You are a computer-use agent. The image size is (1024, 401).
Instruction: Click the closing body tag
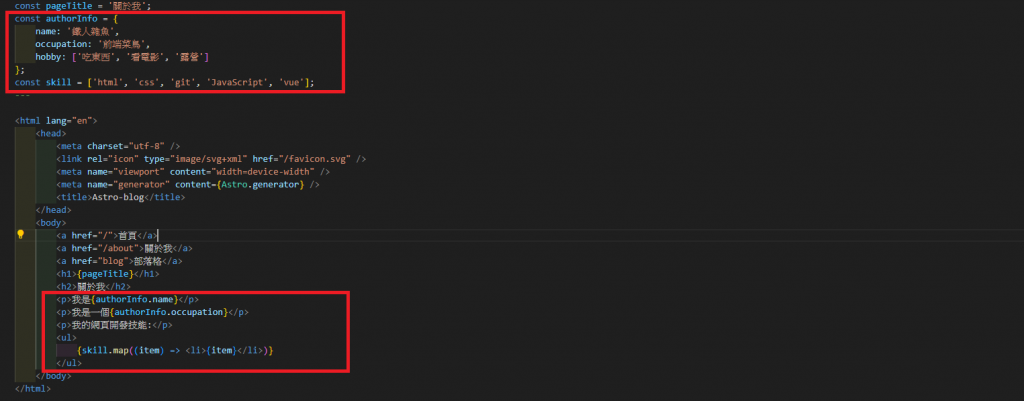54,376
